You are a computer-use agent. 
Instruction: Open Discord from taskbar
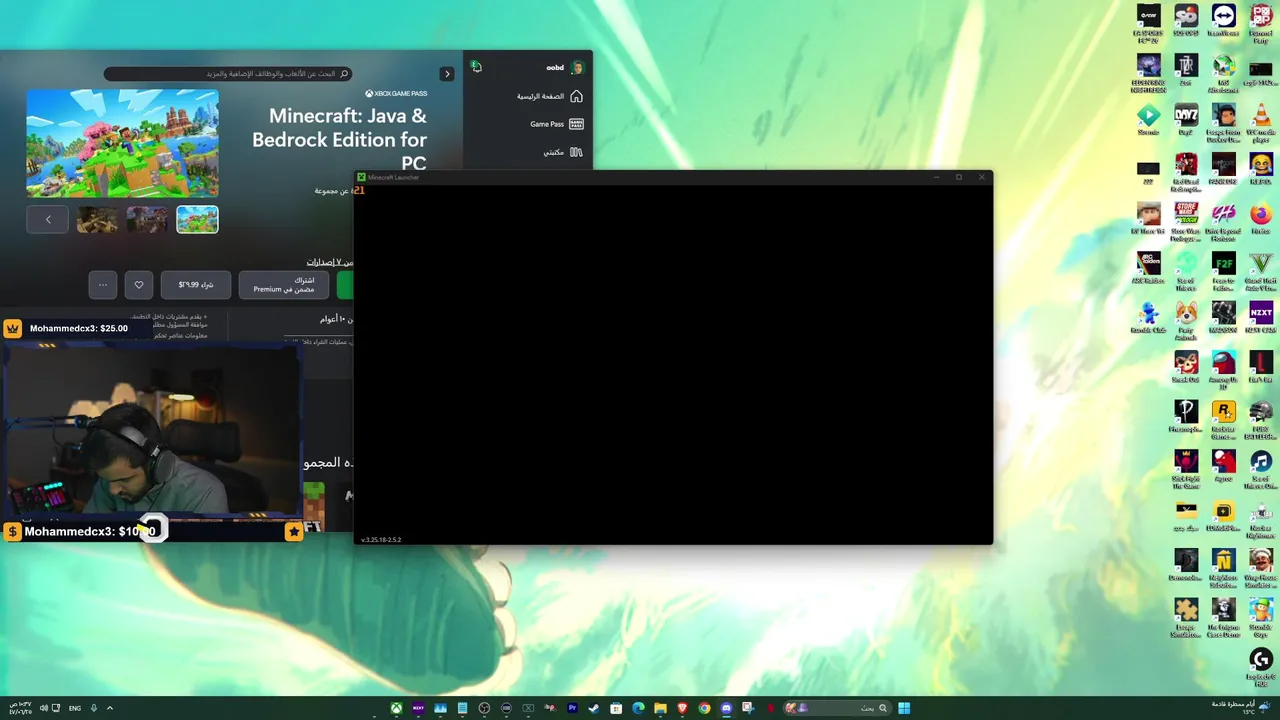pyautogui.click(x=726, y=708)
